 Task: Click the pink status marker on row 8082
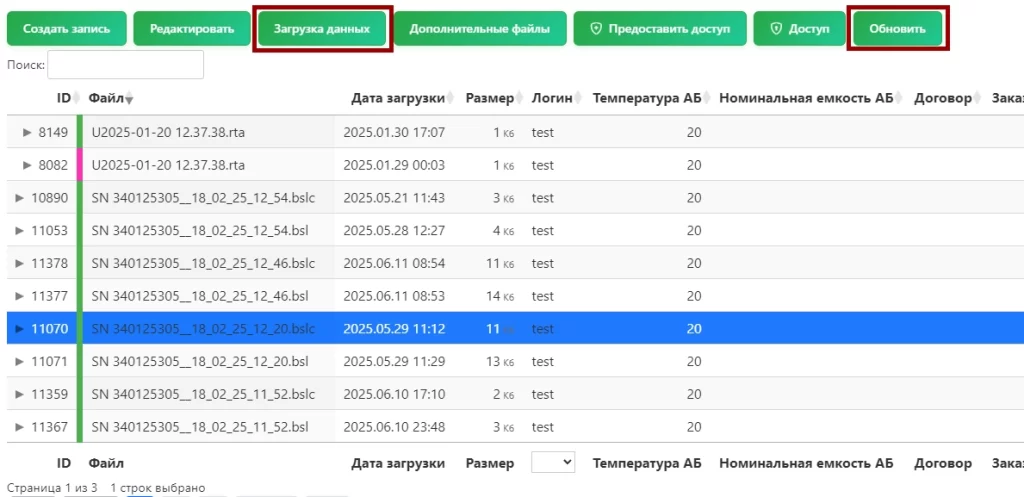tap(79, 165)
